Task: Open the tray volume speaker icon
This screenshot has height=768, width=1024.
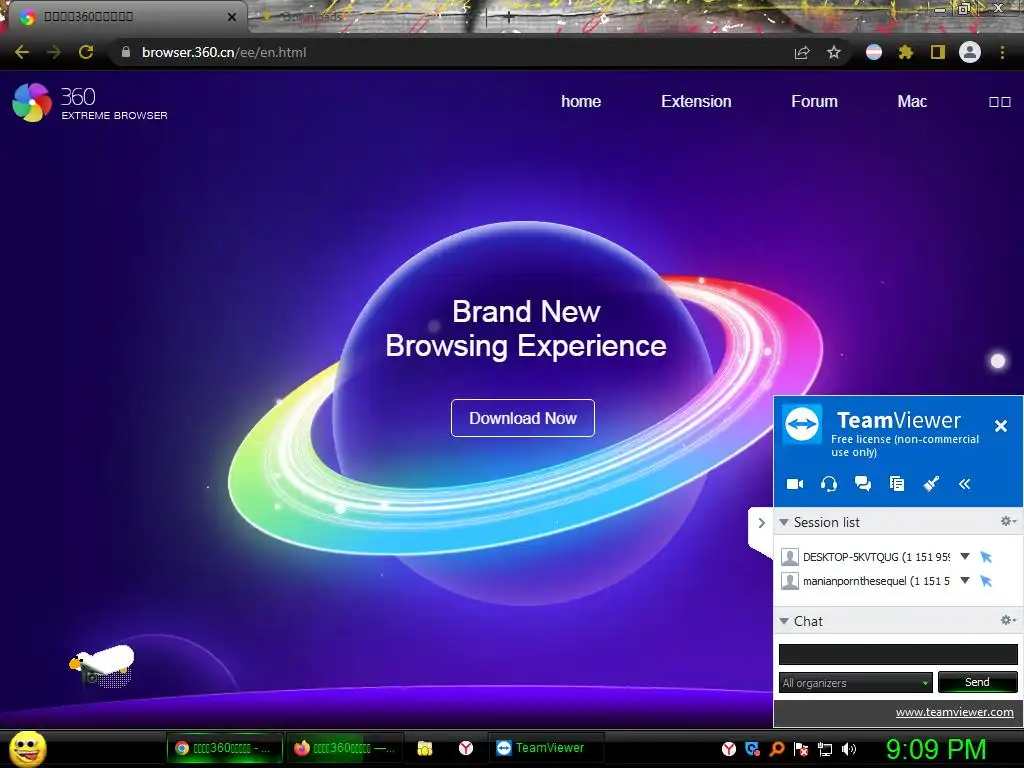Action: pyautogui.click(x=849, y=749)
